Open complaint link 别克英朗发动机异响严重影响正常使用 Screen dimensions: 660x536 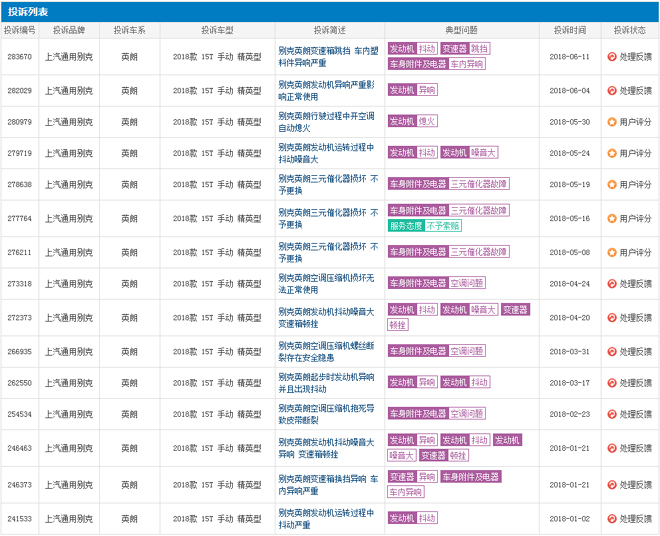tap(326, 91)
